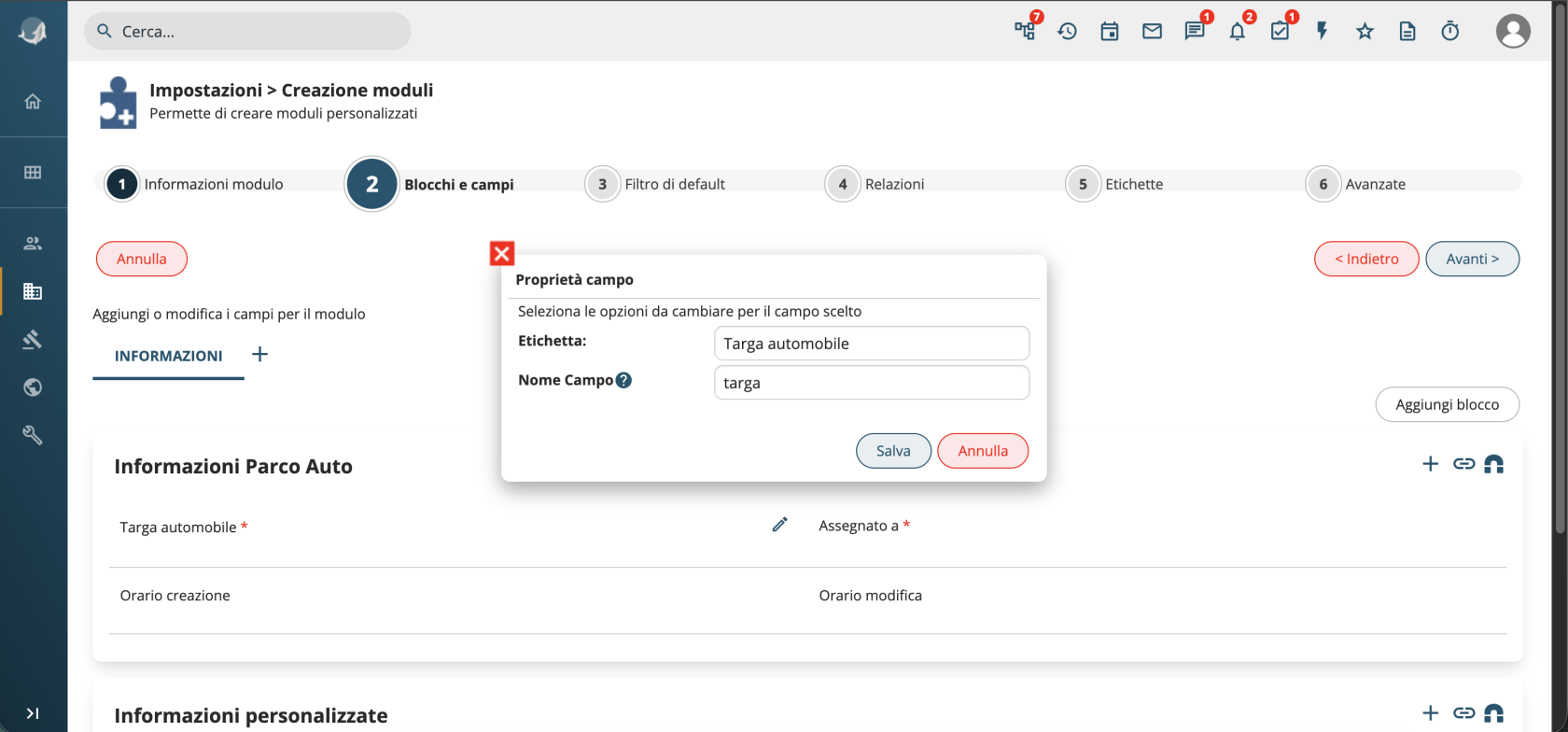Click the stopwatch timer icon
The height and width of the screenshot is (732, 1568).
1449,31
